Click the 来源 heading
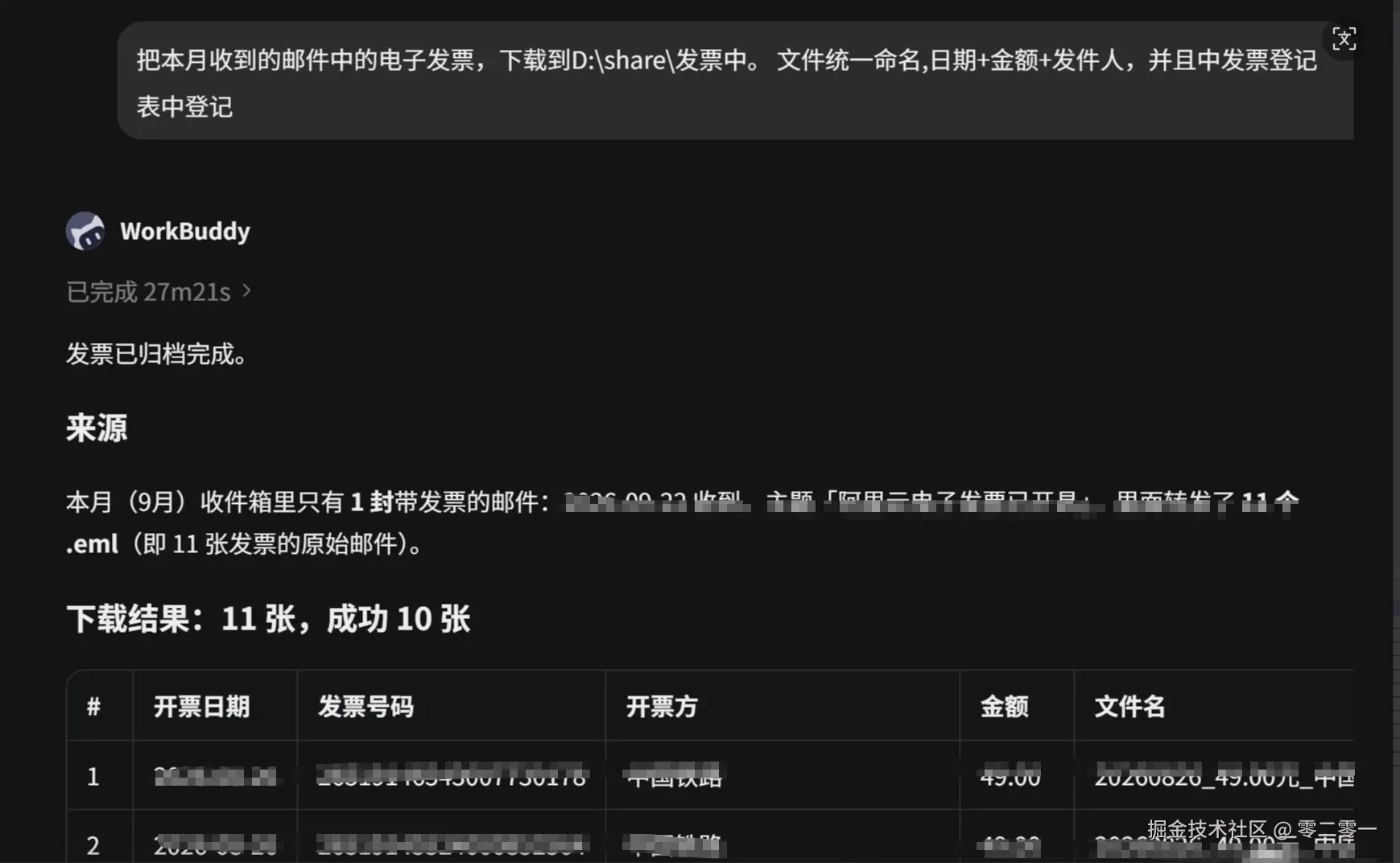1400x863 pixels. [x=97, y=427]
